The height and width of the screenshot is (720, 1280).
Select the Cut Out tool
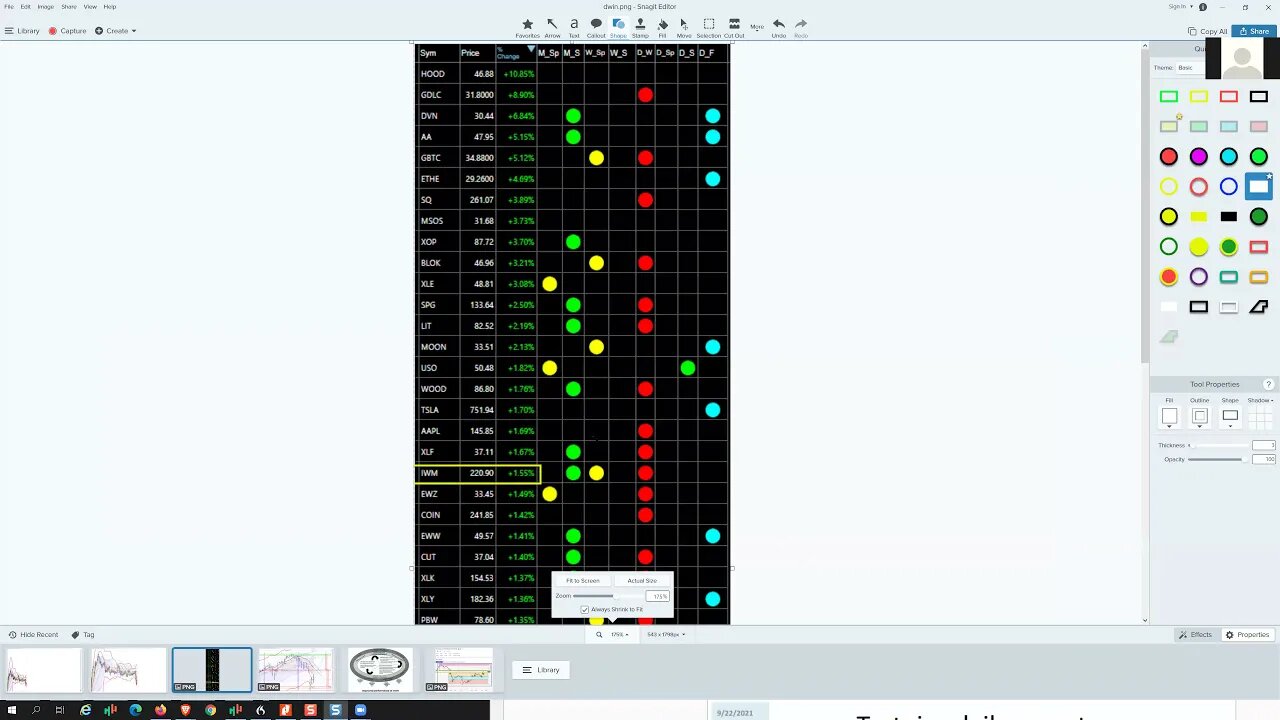[x=734, y=28]
